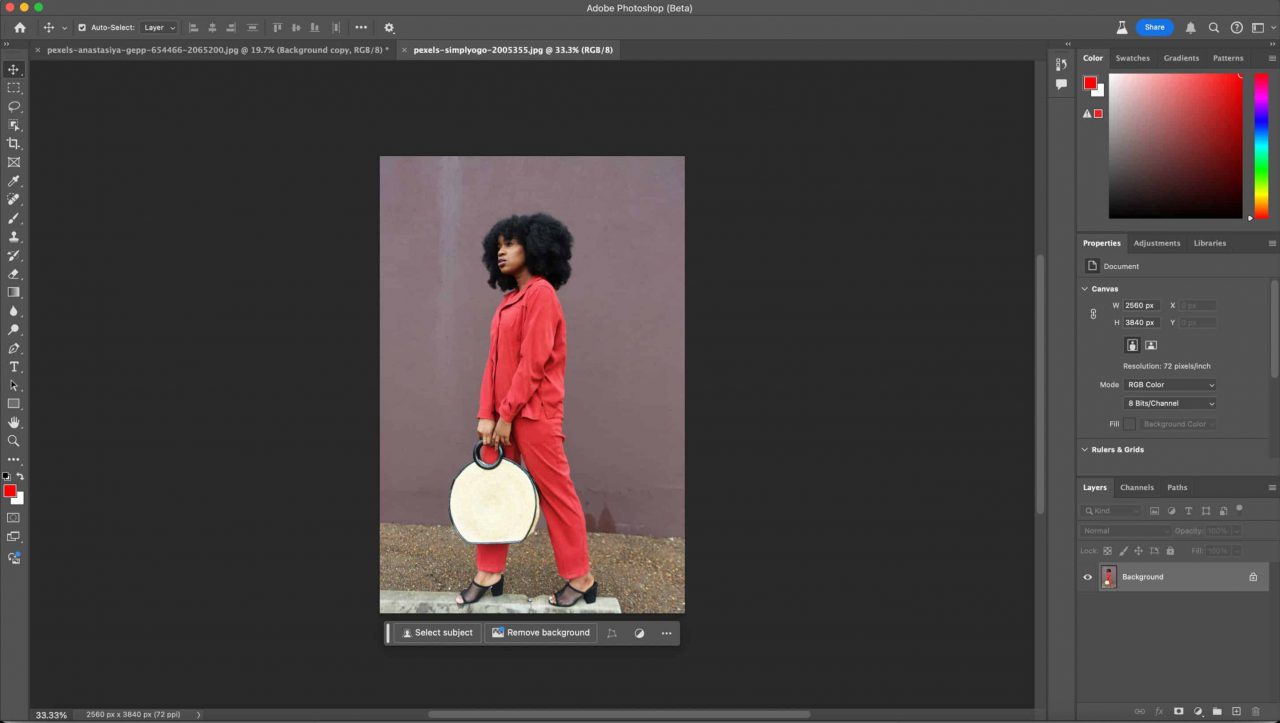Hide the Background layer
The width and height of the screenshot is (1280, 723).
(1087, 577)
